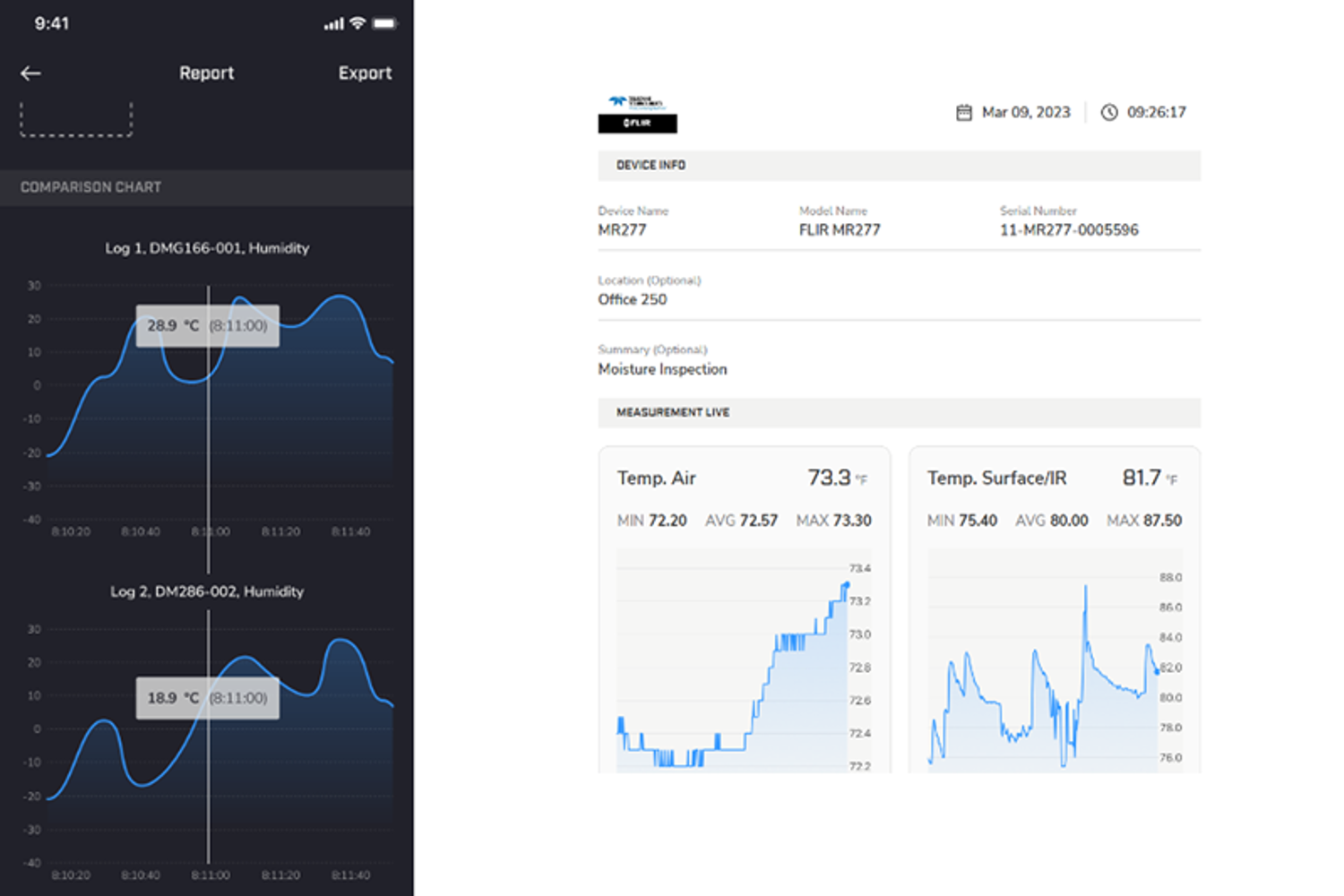Tap the cellular signal bars icon
This screenshot has height=896, width=1344.
[333, 24]
